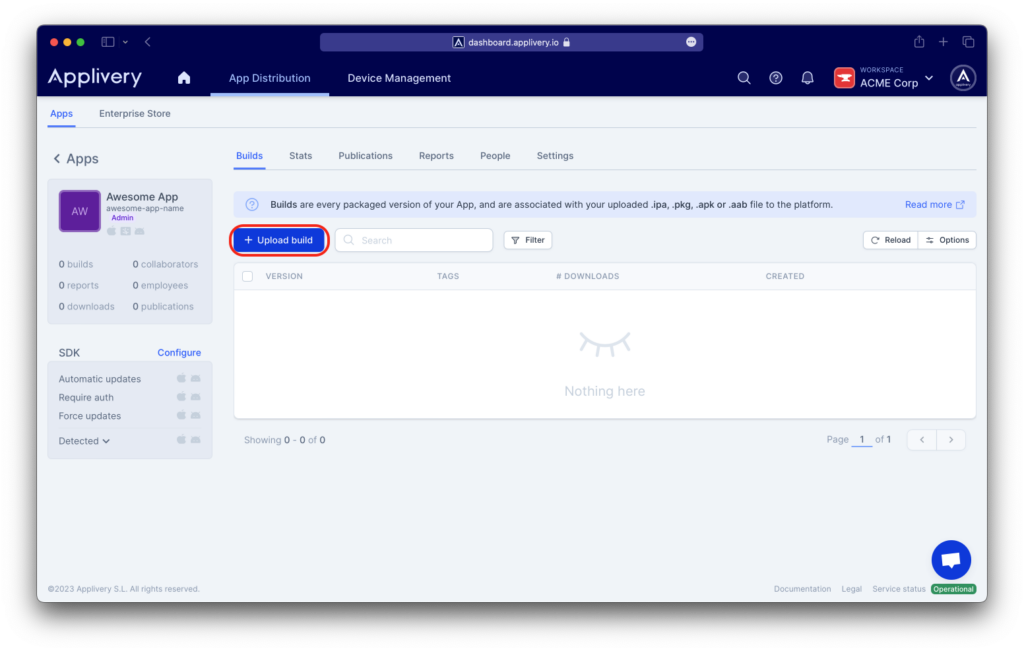Open the Reports tab
The width and height of the screenshot is (1024, 651).
tap(436, 155)
